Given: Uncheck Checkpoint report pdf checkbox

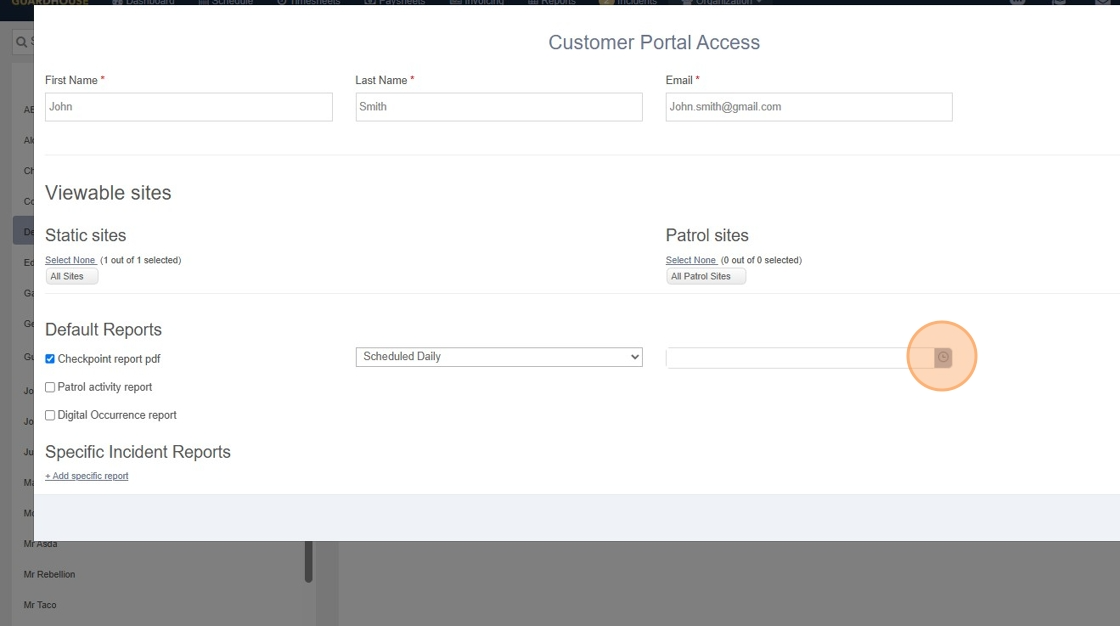Looking at the screenshot, I should tap(50, 359).
